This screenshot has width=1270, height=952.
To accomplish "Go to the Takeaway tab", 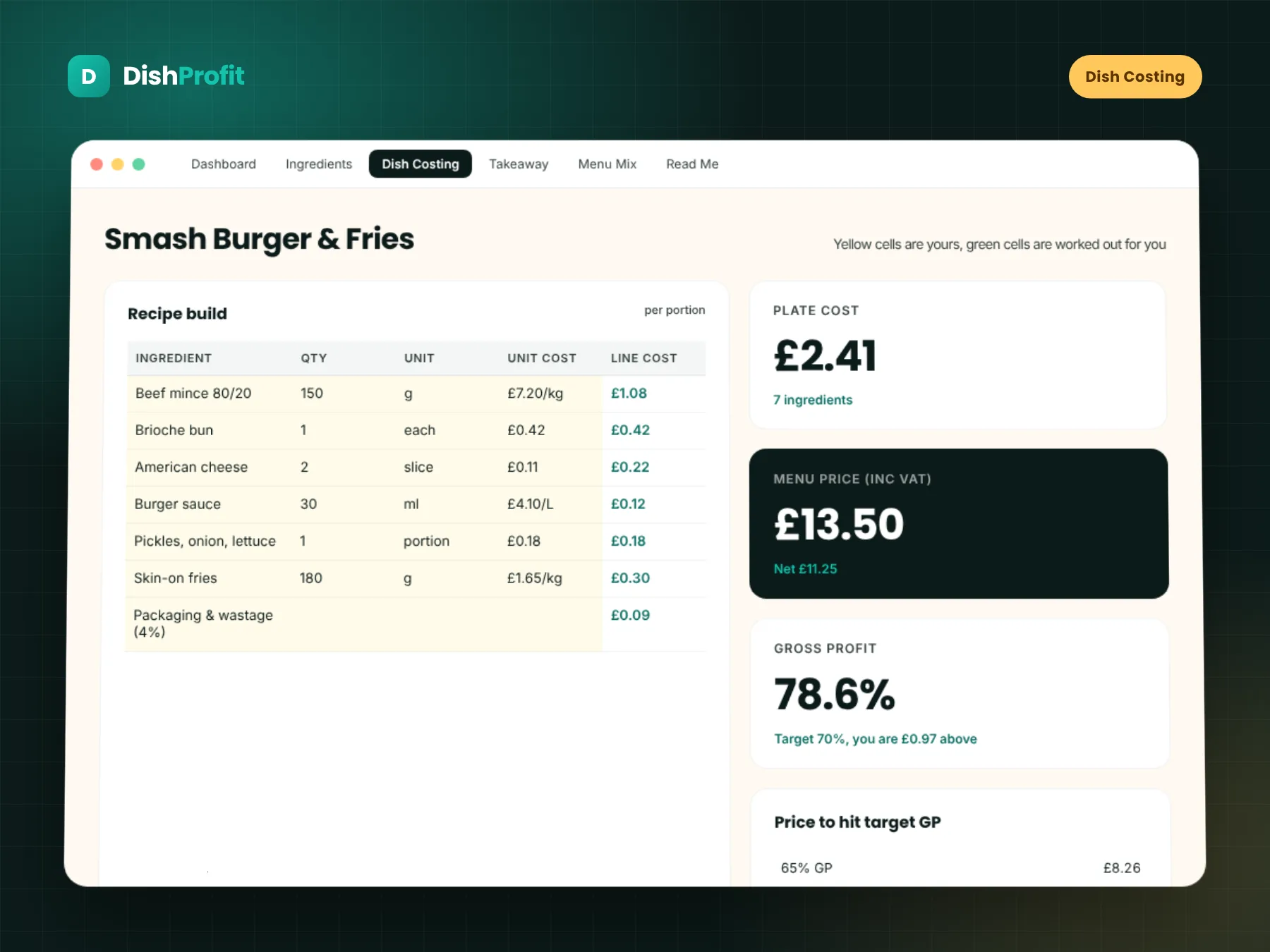I will (x=519, y=164).
